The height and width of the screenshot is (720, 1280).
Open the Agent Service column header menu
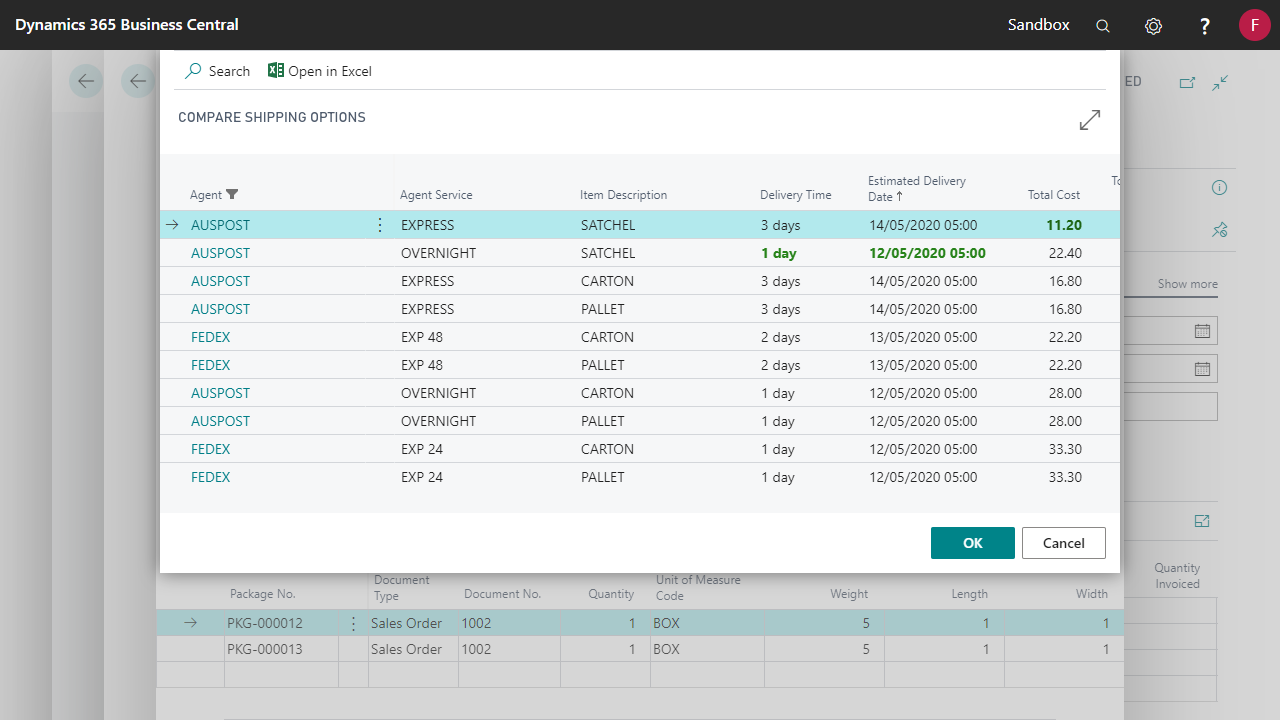(436, 195)
